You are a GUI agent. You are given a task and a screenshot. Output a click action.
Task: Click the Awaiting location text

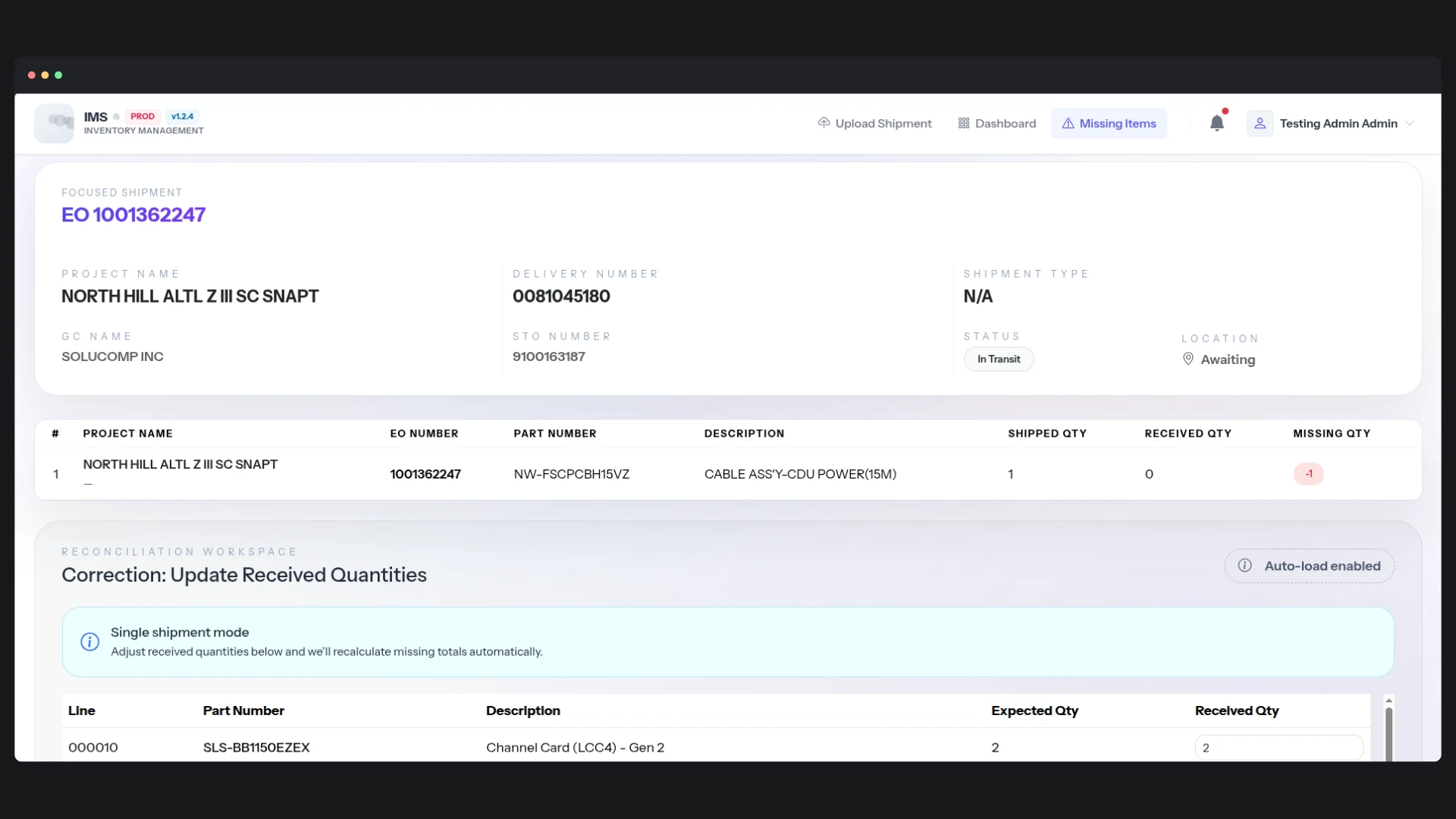pos(1228,359)
